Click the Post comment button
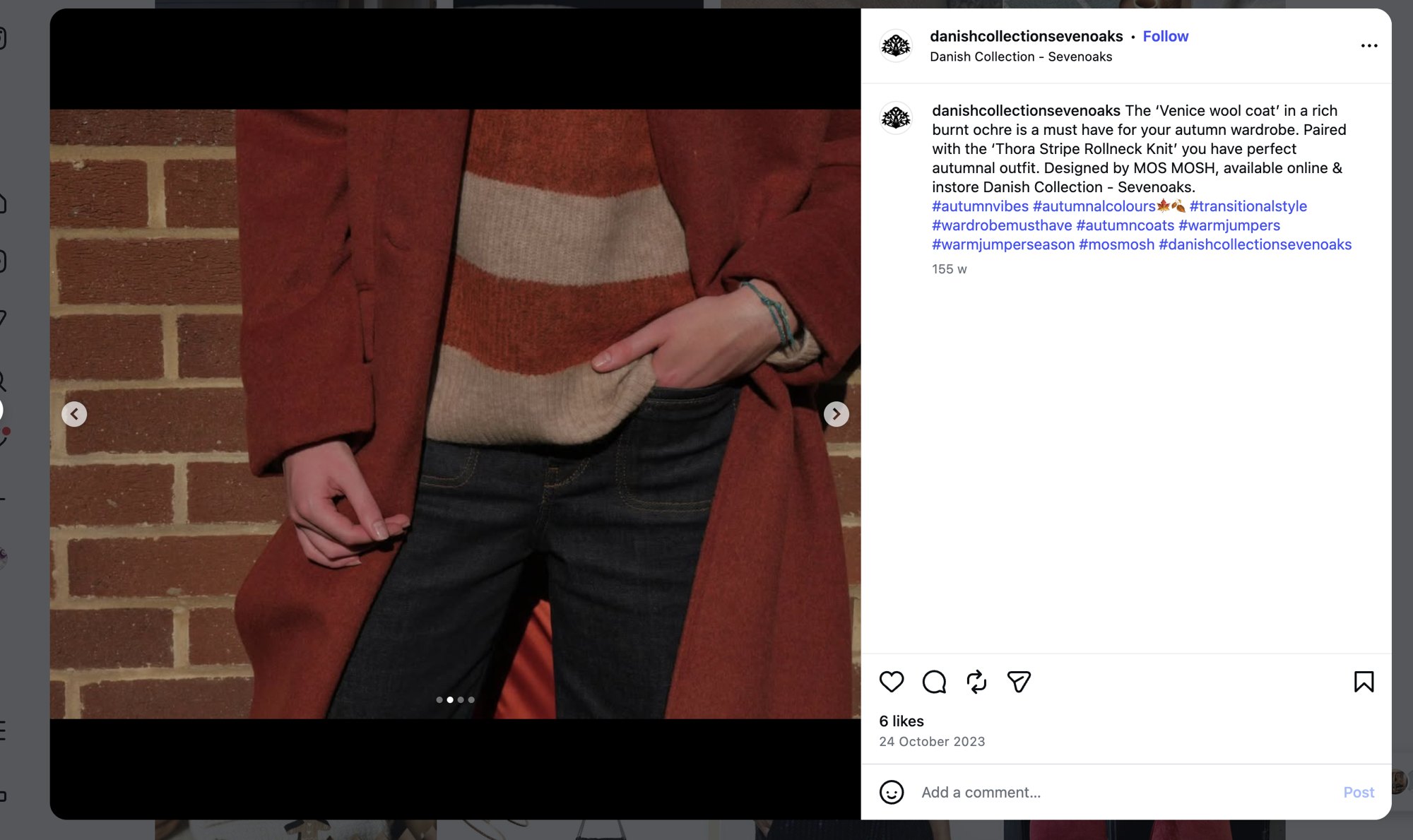This screenshot has height=840, width=1413. coord(1359,793)
